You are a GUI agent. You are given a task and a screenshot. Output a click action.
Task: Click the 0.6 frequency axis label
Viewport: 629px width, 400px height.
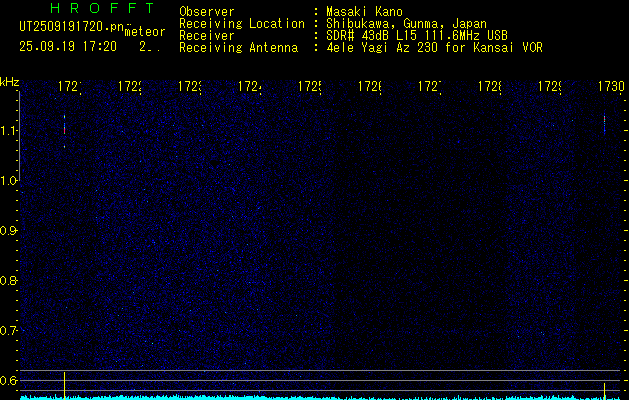9,380
